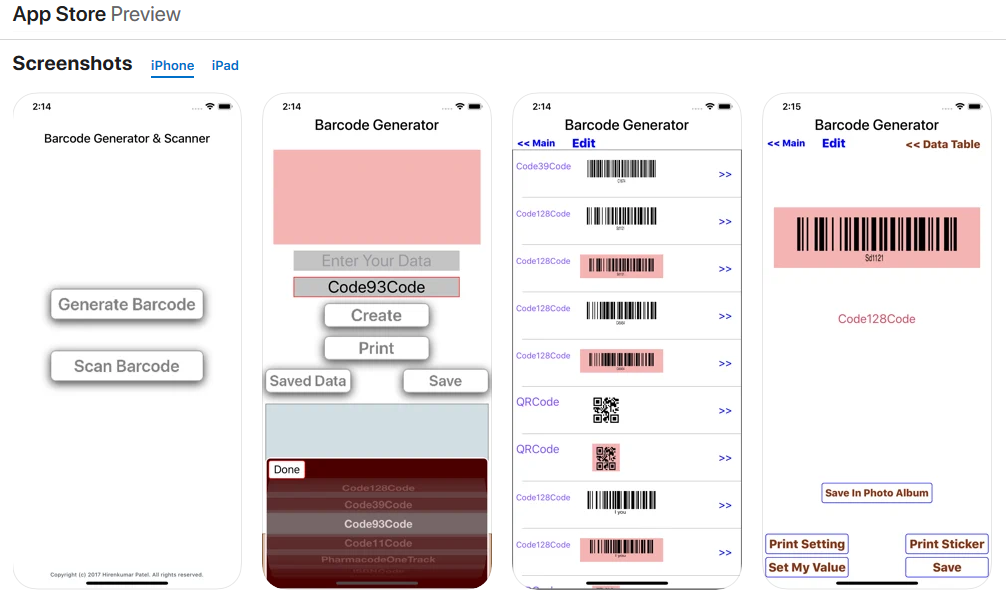Viewport: 1006px width, 591px height.
Task: Click the 2:15 status bar time
Action: pyautogui.click(x=791, y=107)
